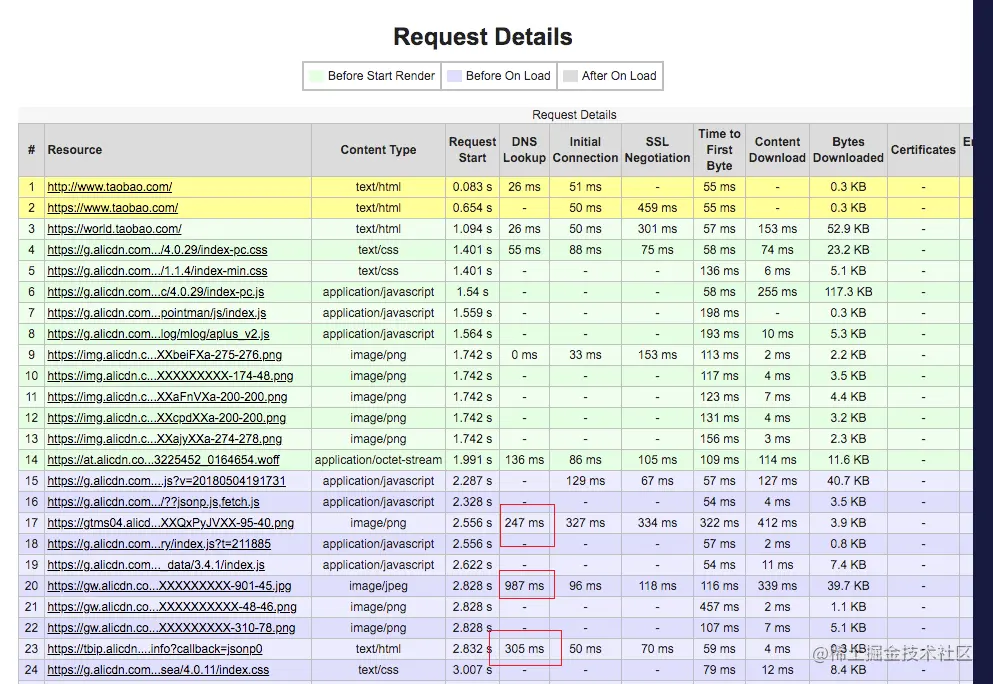
Task: Open the 4.0.29/index-pc.js resource link
Action: click(156, 292)
